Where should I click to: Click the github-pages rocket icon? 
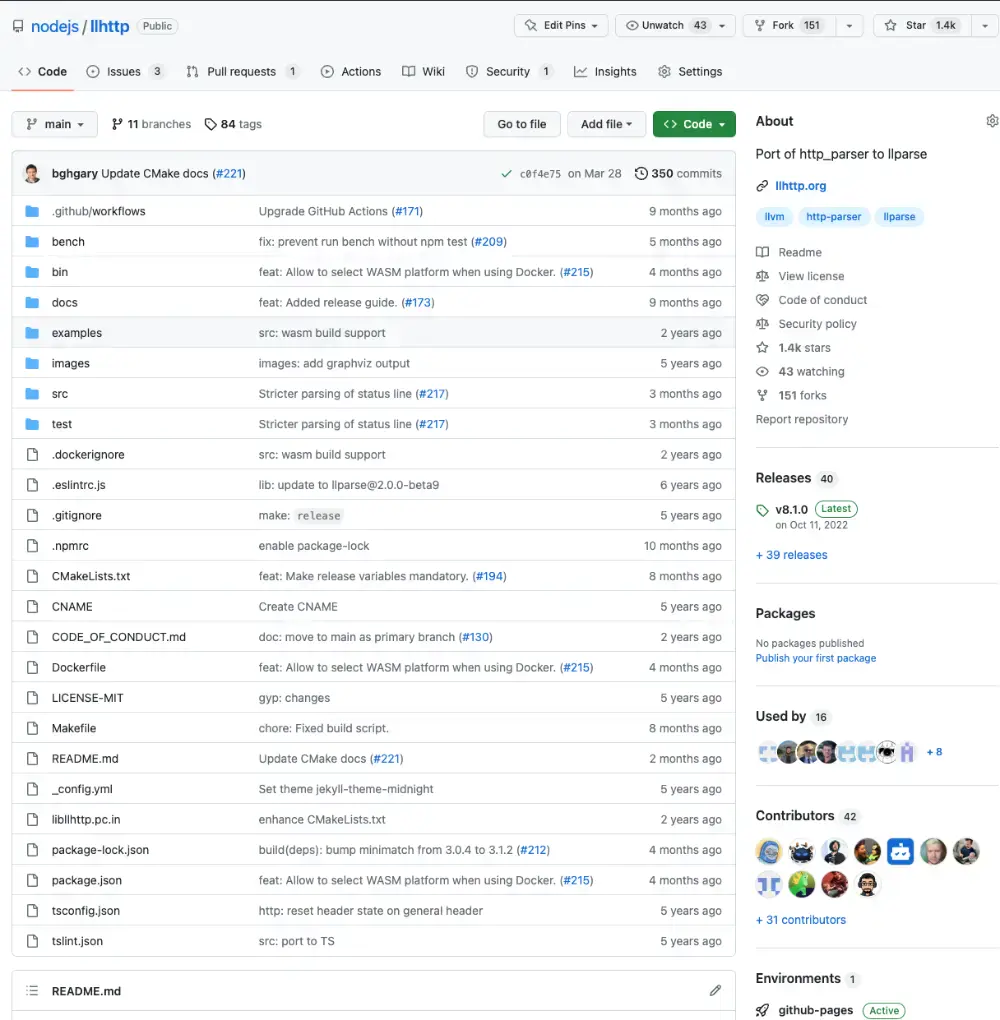[763, 1010]
